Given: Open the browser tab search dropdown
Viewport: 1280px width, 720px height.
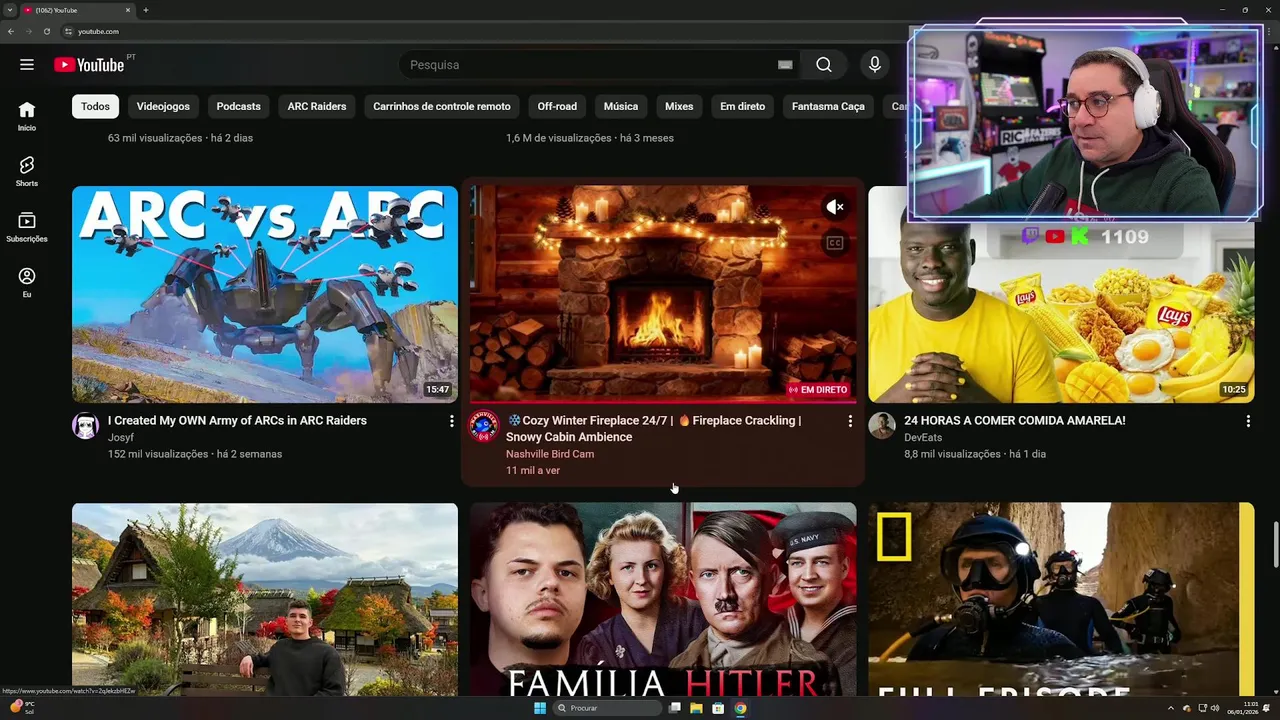Looking at the screenshot, I should pos(9,10).
